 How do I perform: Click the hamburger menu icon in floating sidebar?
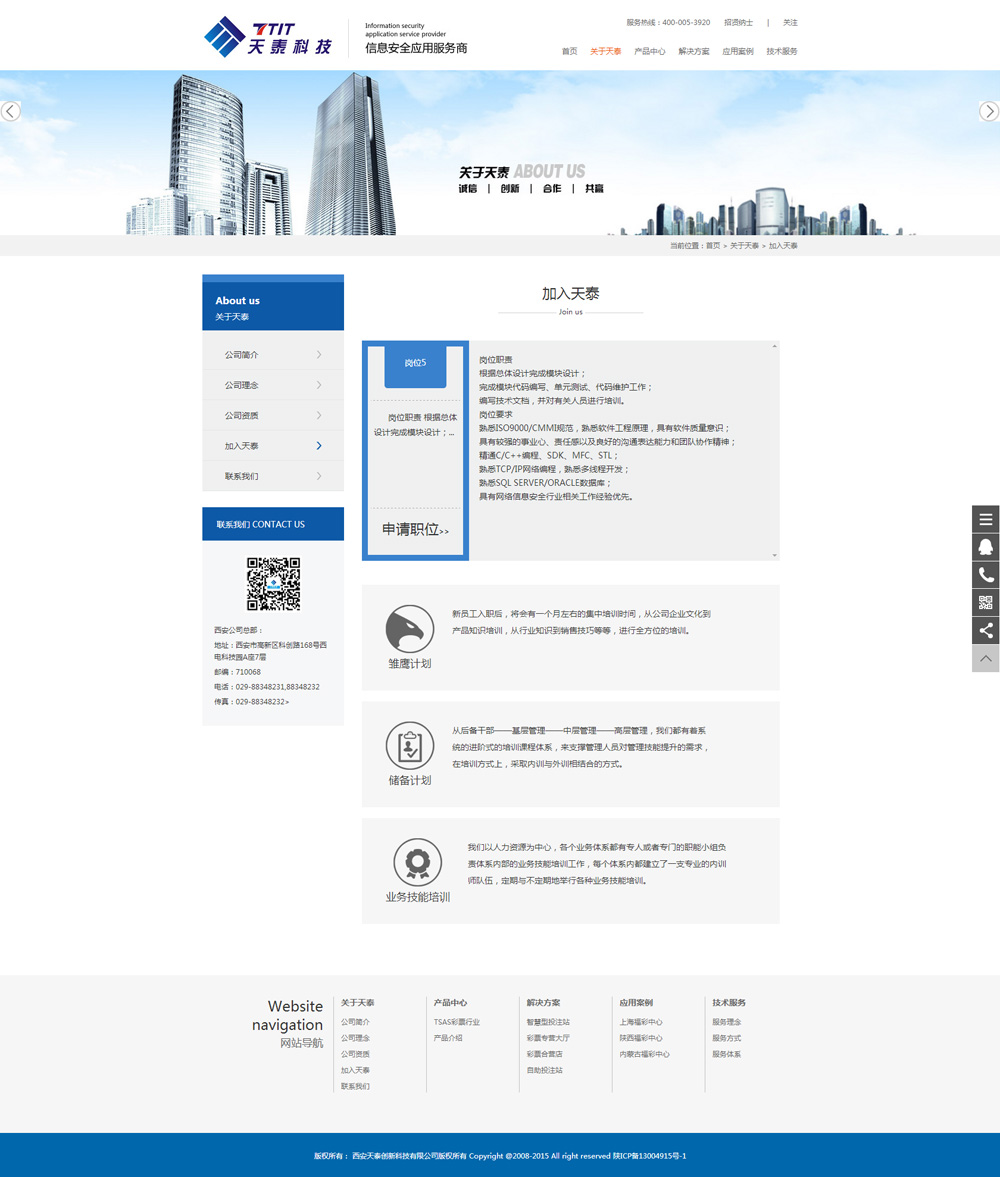coord(985,519)
